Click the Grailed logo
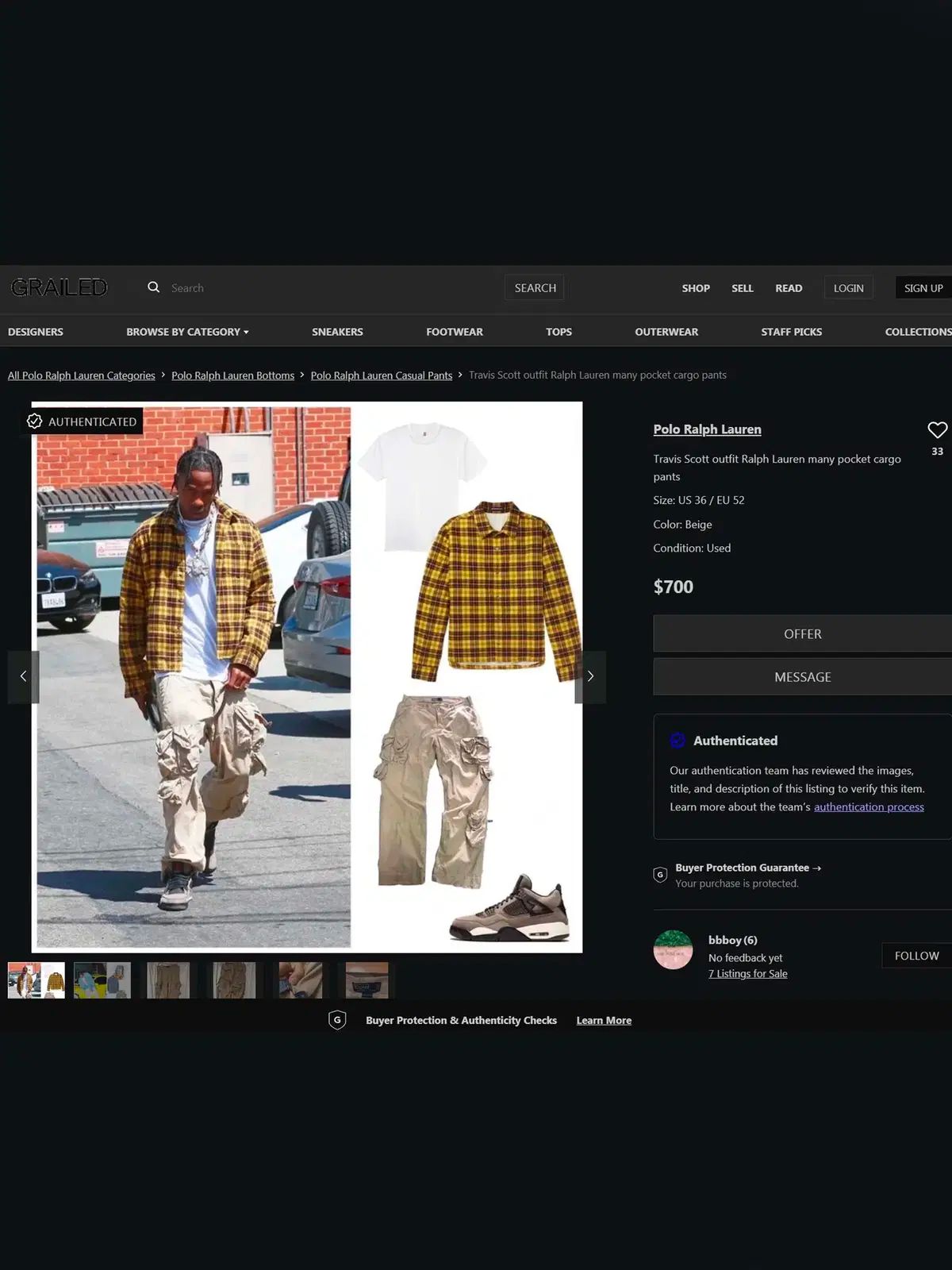Viewport: 952px width, 1270px height. click(59, 287)
